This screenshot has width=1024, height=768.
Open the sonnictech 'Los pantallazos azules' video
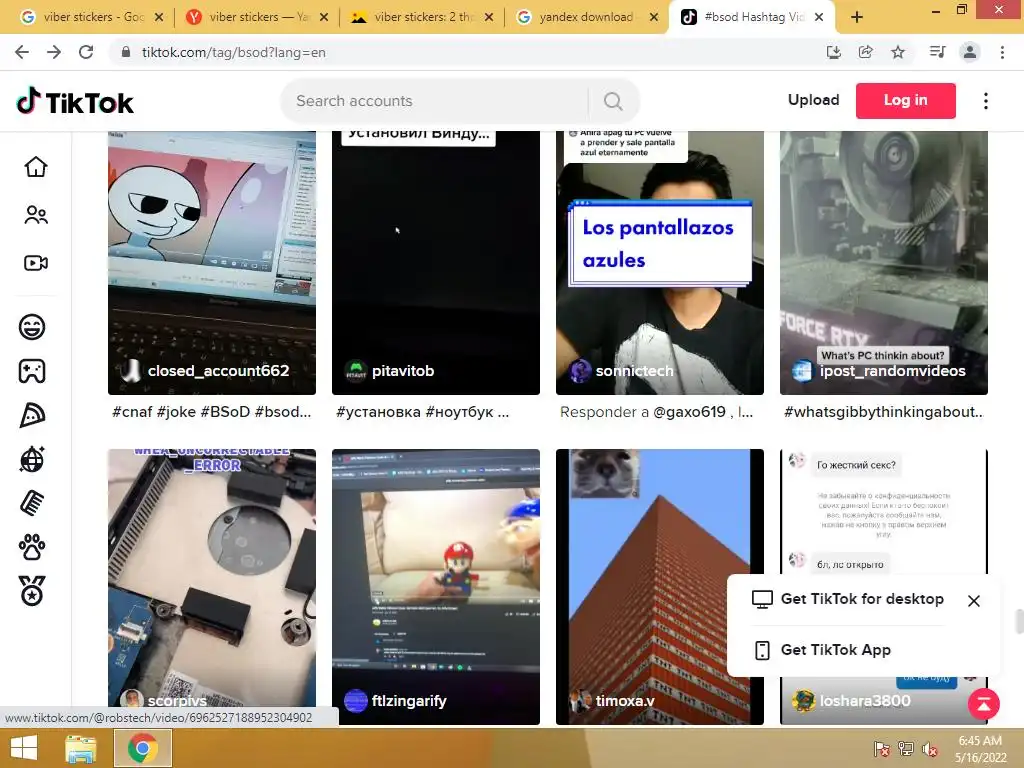660,261
